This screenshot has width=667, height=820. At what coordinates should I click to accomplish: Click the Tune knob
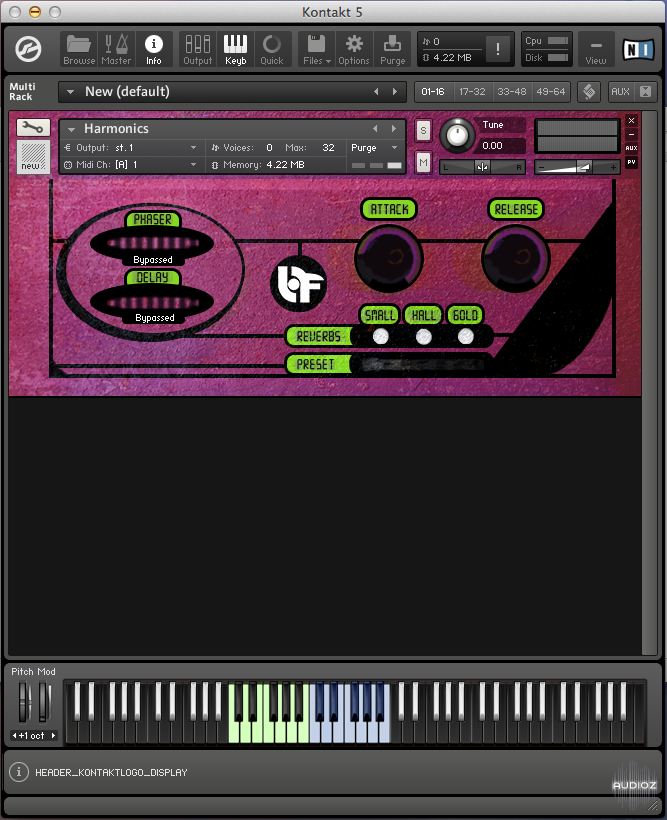[457, 135]
